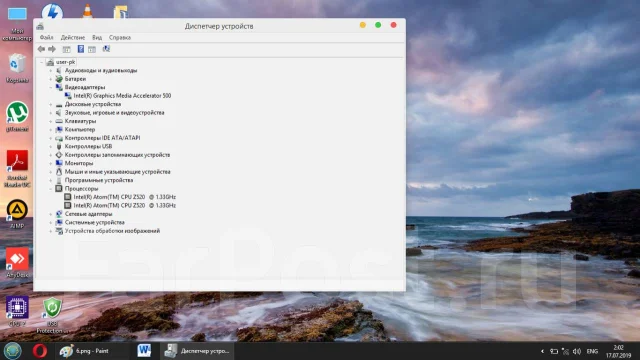Viewport: 640px width, 360px height.
Task: Select the first Intel Atom CPU Z520 entry
Action: (x=124, y=197)
